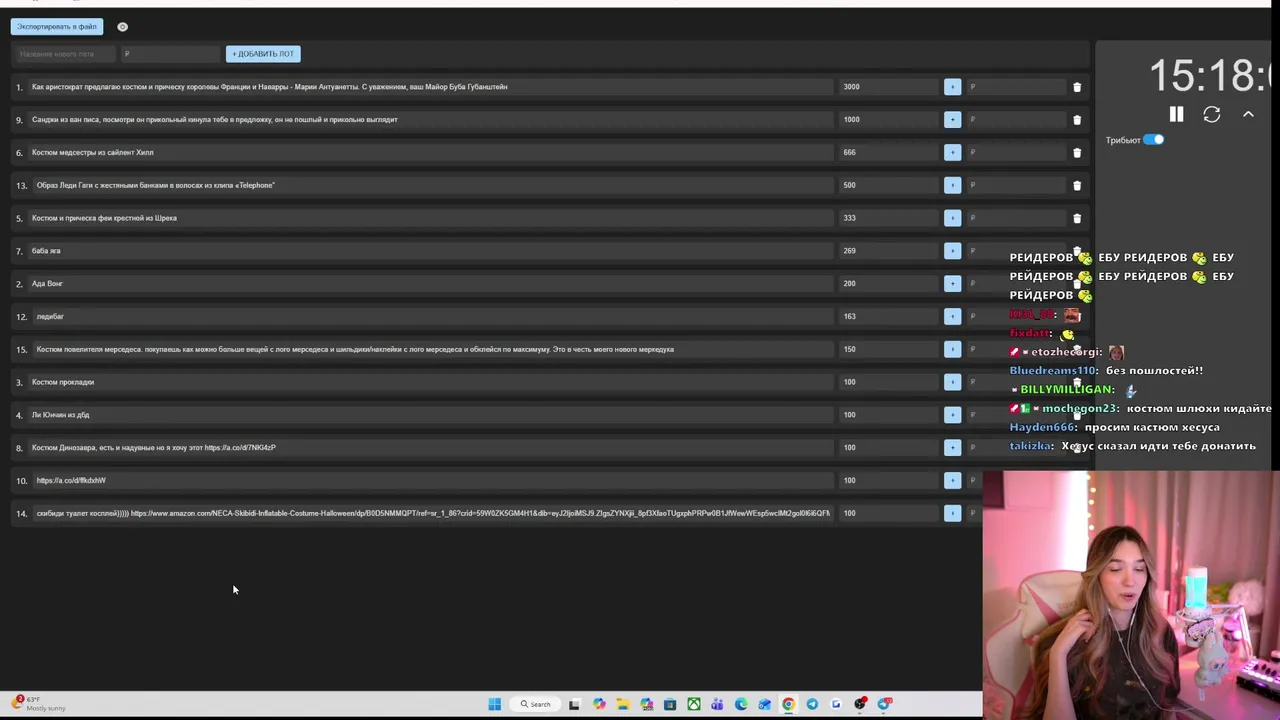Viewport: 1280px width, 720px height.
Task: Open Task View from the taskbar
Action: tap(574, 704)
